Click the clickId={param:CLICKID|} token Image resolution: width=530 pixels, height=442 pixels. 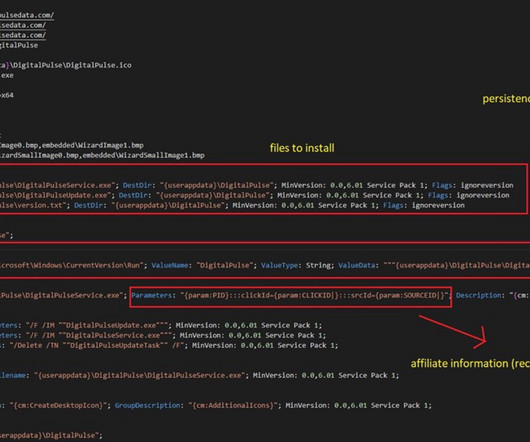point(289,295)
